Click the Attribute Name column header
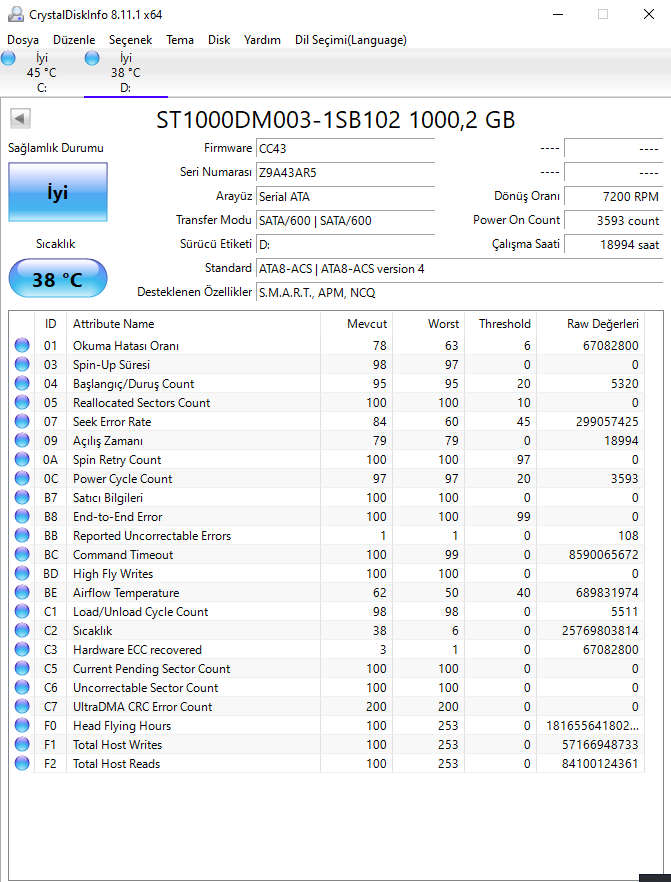Screen dimensions: 671x882 [x=193, y=324]
